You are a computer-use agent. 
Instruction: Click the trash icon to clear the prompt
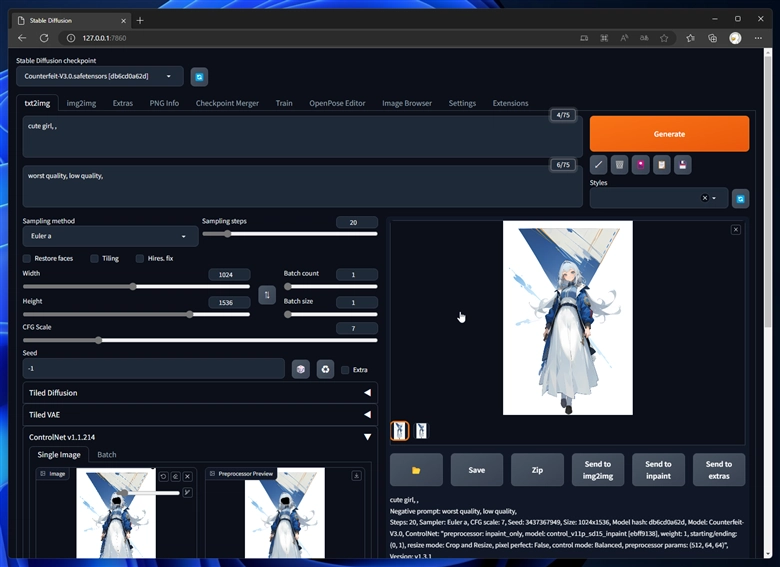(x=619, y=164)
